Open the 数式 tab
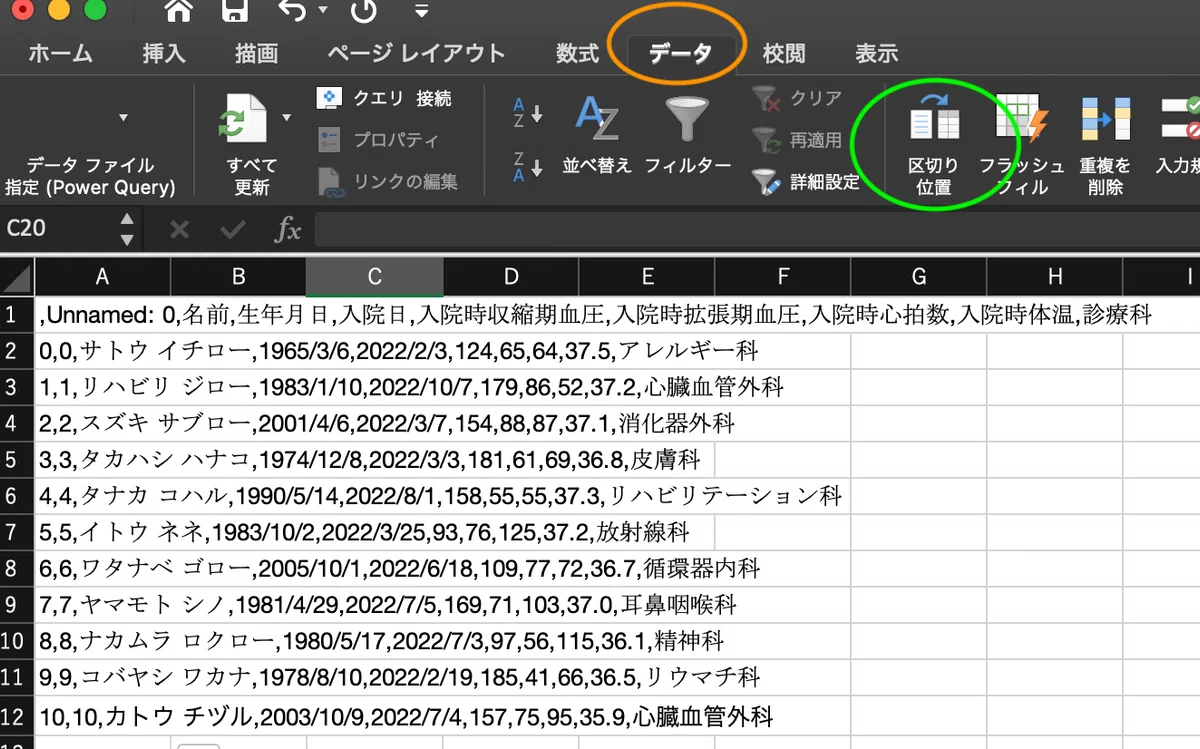The height and width of the screenshot is (749, 1200). pos(577,53)
